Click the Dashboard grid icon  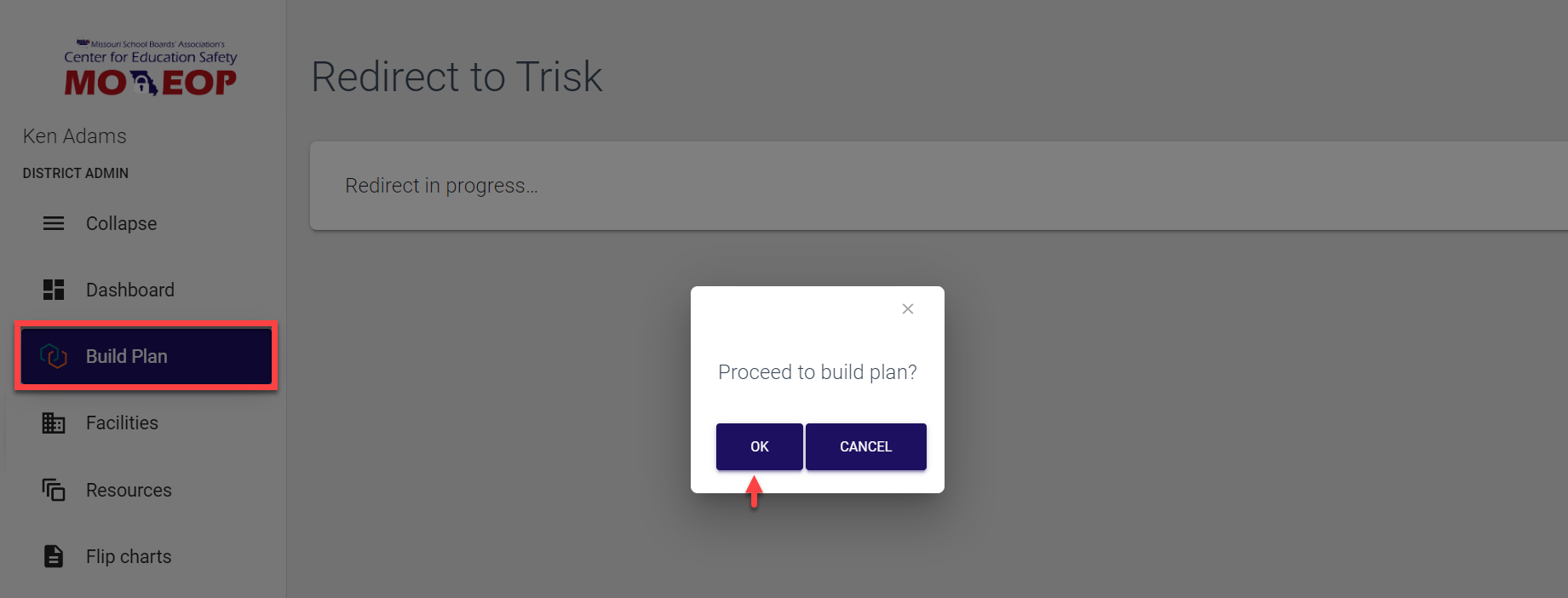click(x=54, y=290)
